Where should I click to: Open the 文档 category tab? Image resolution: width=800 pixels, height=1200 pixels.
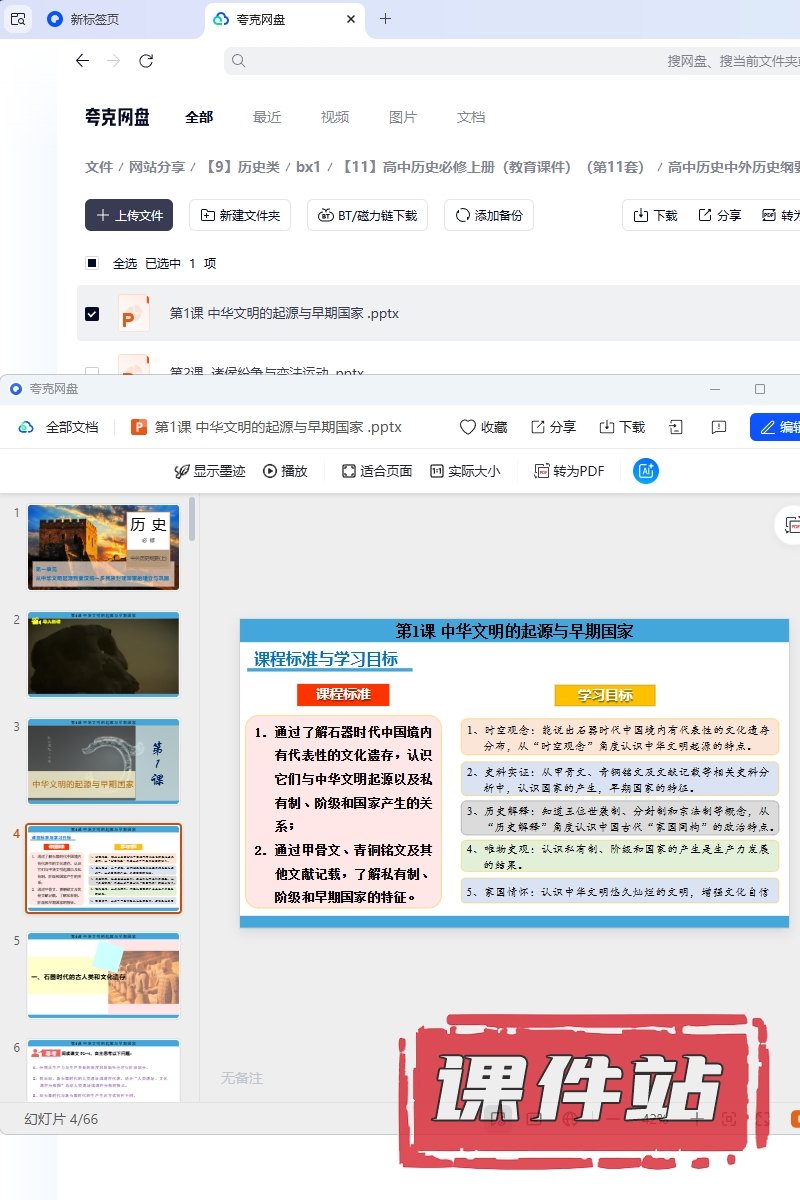point(471,117)
